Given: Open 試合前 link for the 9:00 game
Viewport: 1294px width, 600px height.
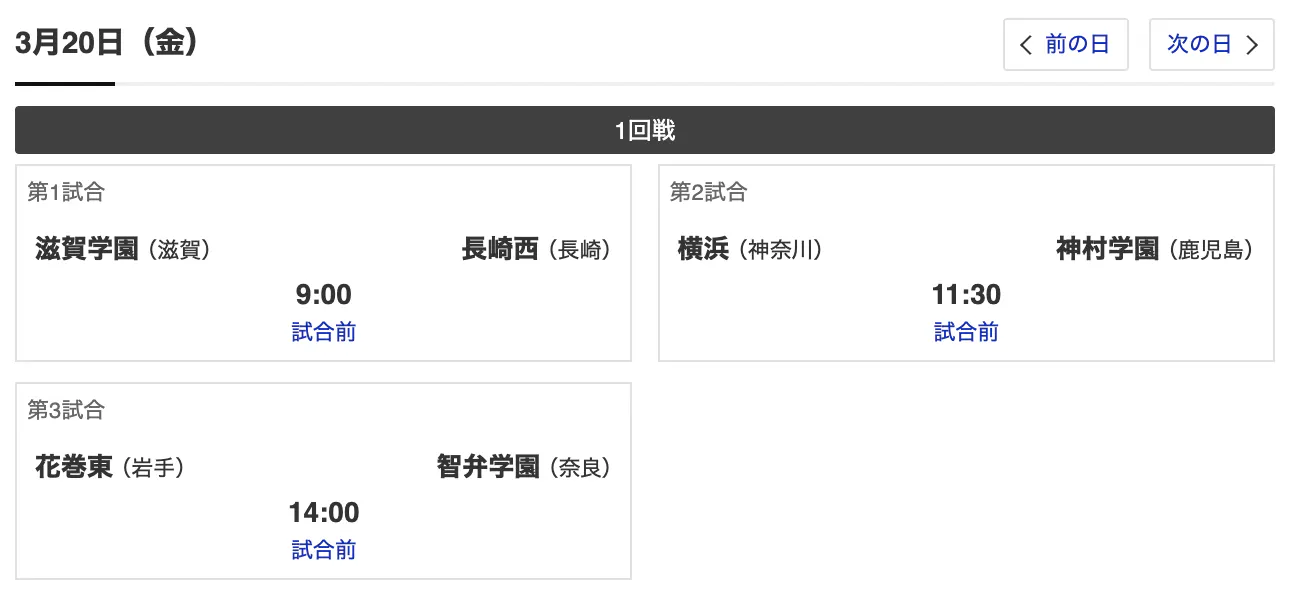Looking at the screenshot, I should (x=324, y=332).
